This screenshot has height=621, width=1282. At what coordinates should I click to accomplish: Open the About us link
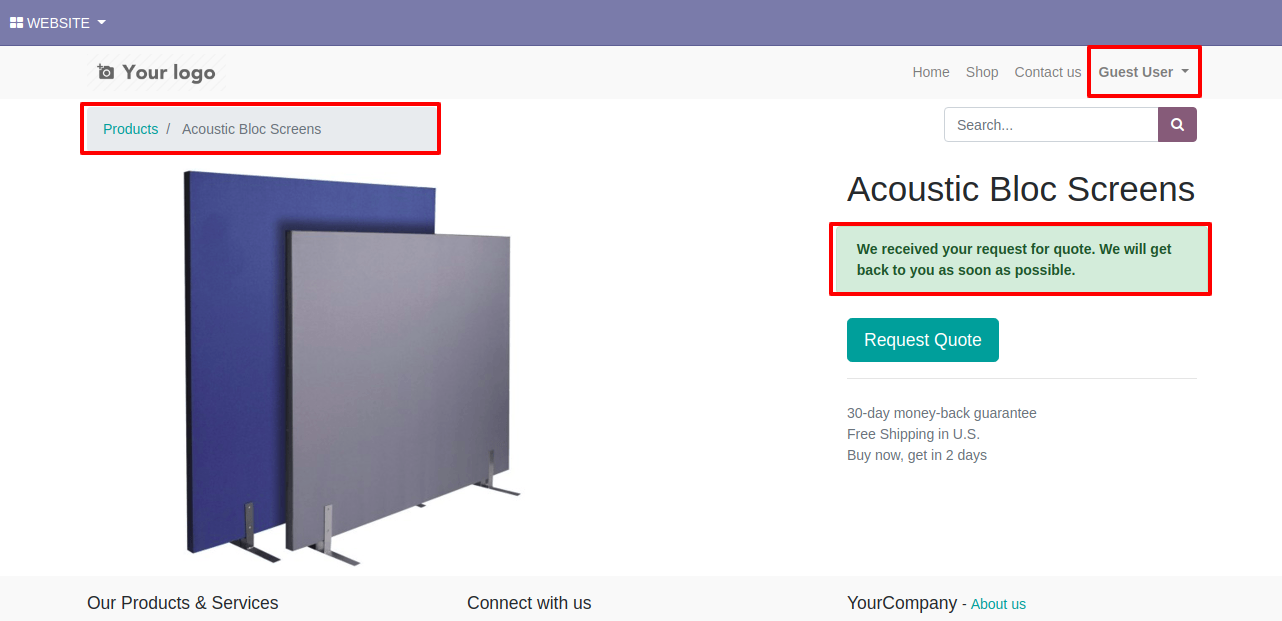tap(998, 604)
